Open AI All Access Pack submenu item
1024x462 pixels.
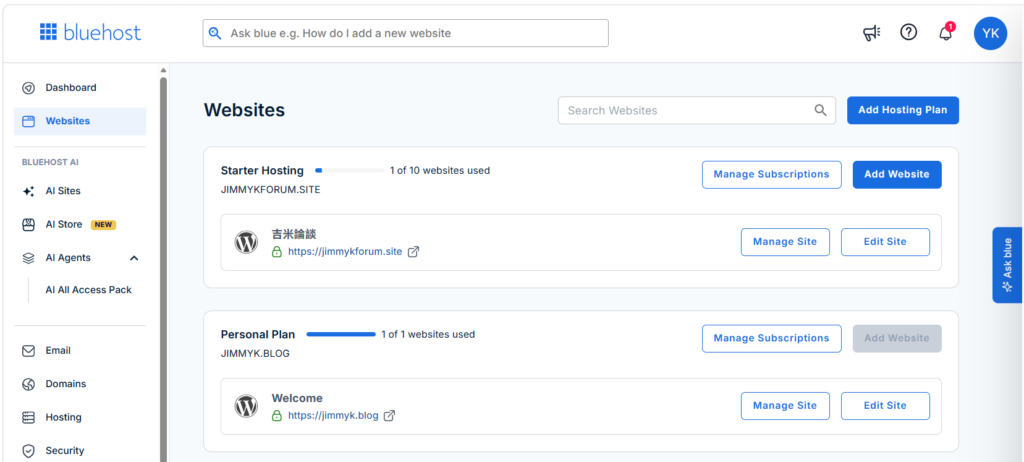click(x=89, y=289)
